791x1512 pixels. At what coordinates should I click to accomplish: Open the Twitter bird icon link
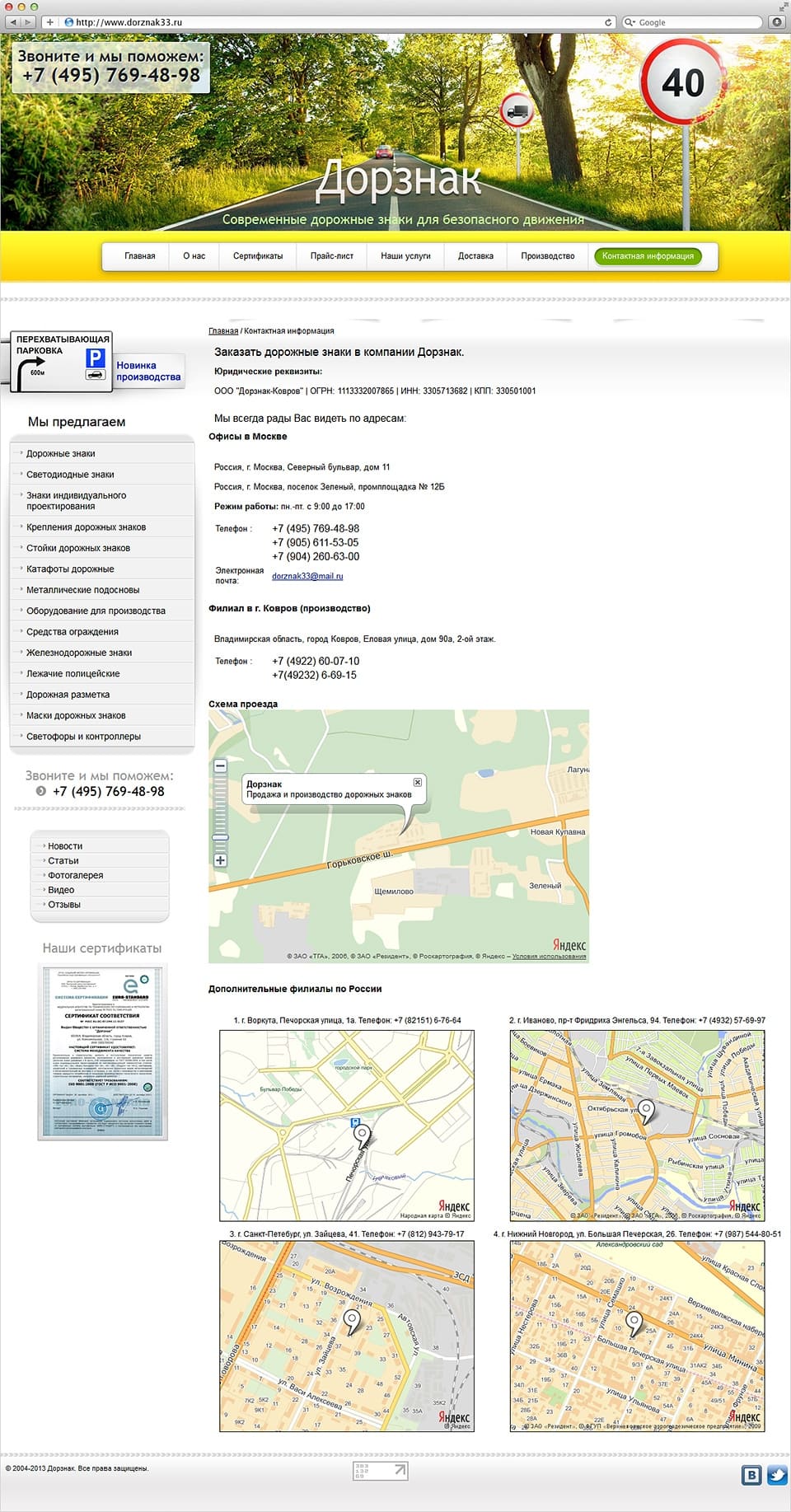[777, 1475]
